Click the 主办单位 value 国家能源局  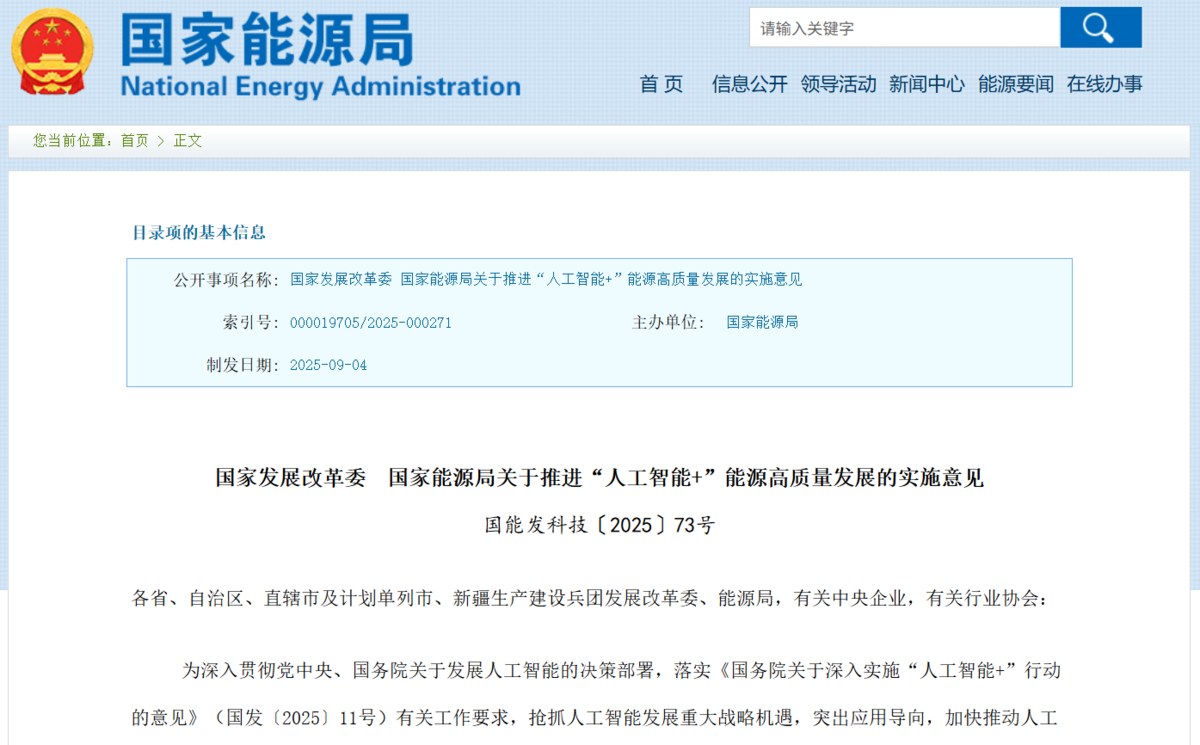(x=762, y=323)
